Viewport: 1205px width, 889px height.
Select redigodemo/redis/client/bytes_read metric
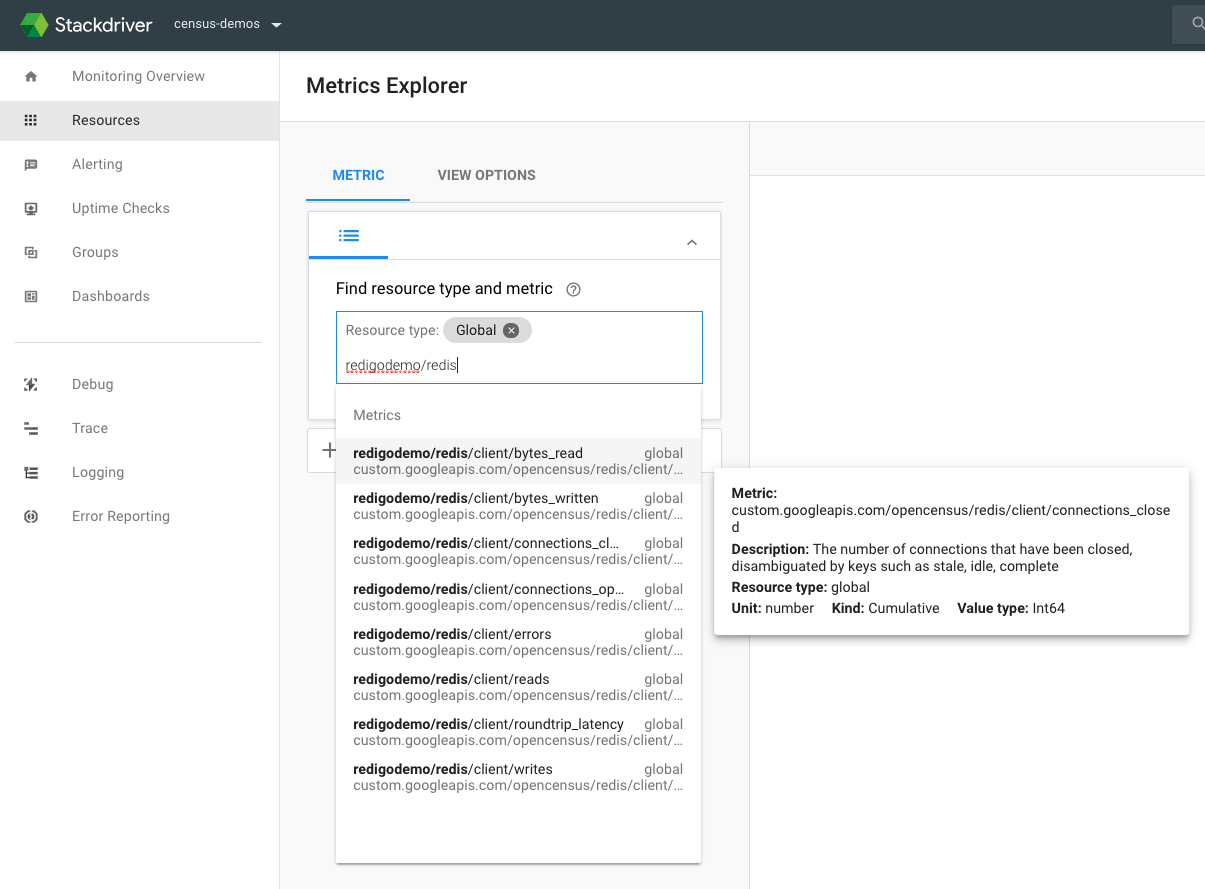[x=518, y=461]
